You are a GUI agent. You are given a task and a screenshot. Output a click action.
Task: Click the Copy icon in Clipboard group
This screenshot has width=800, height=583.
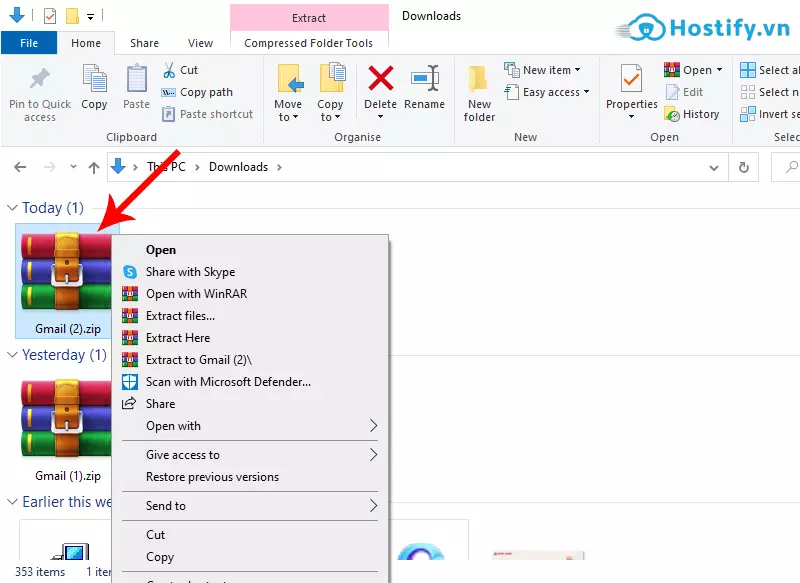[94, 79]
